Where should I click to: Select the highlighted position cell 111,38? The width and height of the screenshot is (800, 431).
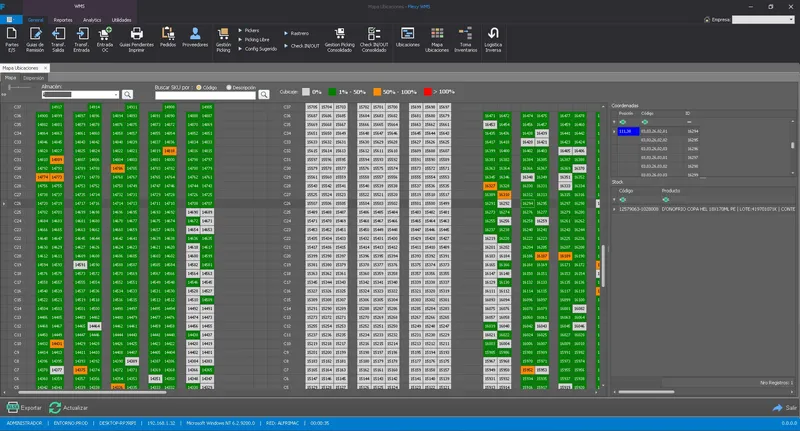pyautogui.click(x=628, y=131)
